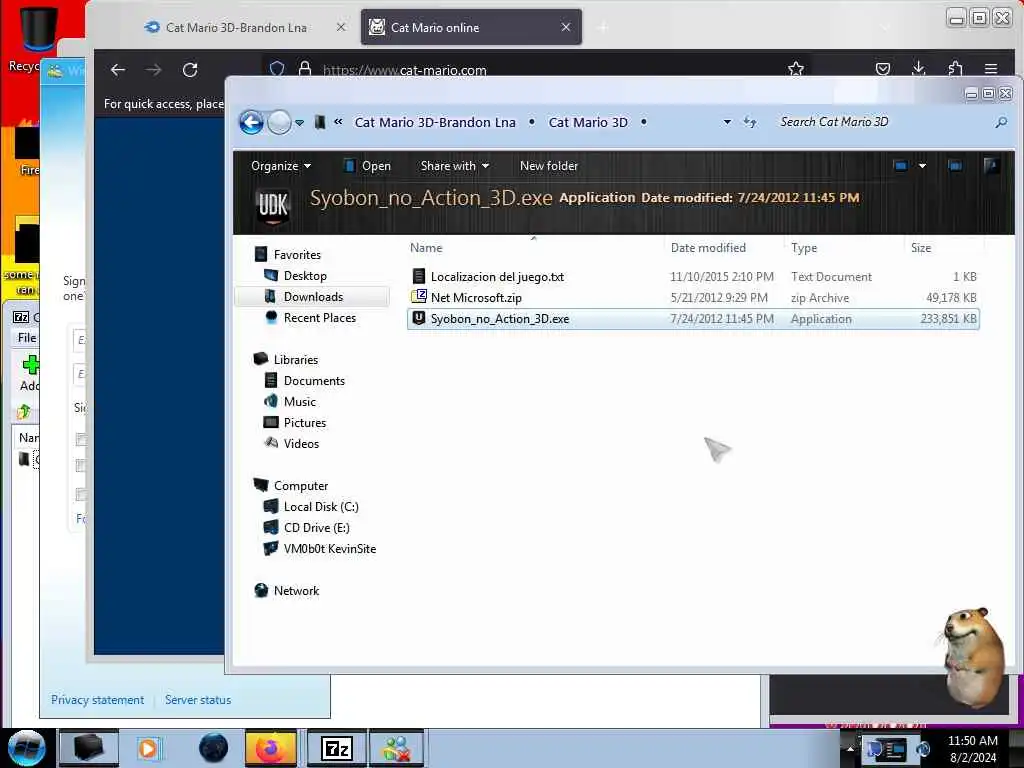The image size is (1024, 768).
Task: Click Open in the Explorer toolbar
Action: [367, 166]
